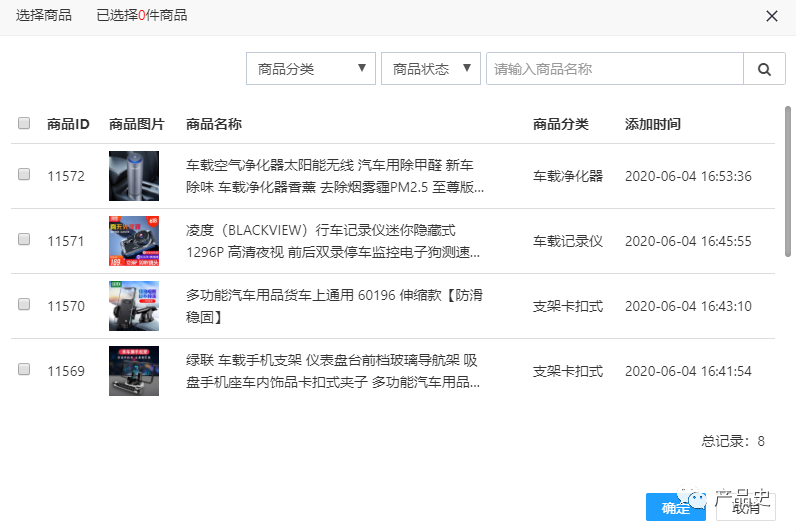The width and height of the screenshot is (796, 532).
Task: Open the 绿联 phone mount thumbnail
Action: (x=134, y=371)
